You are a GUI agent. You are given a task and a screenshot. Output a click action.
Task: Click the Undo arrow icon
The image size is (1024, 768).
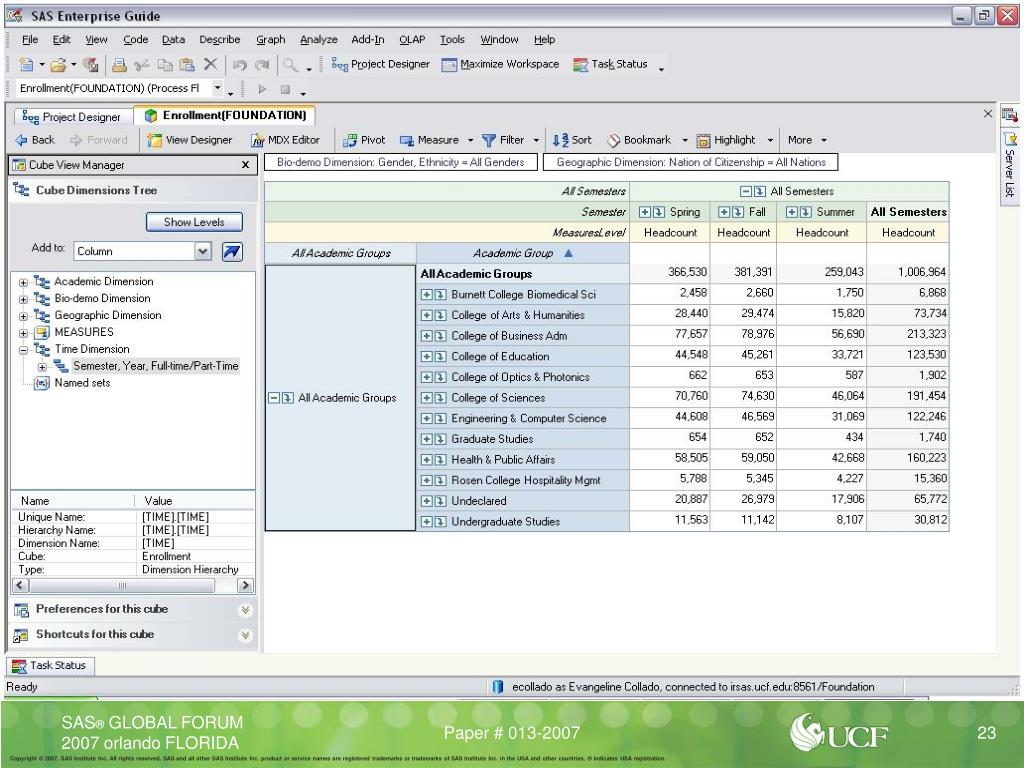pyautogui.click(x=240, y=64)
